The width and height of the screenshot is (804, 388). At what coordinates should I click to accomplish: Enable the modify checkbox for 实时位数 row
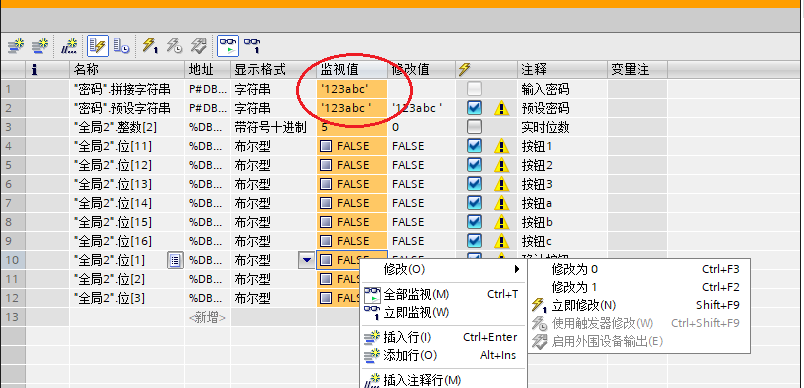(474, 127)
